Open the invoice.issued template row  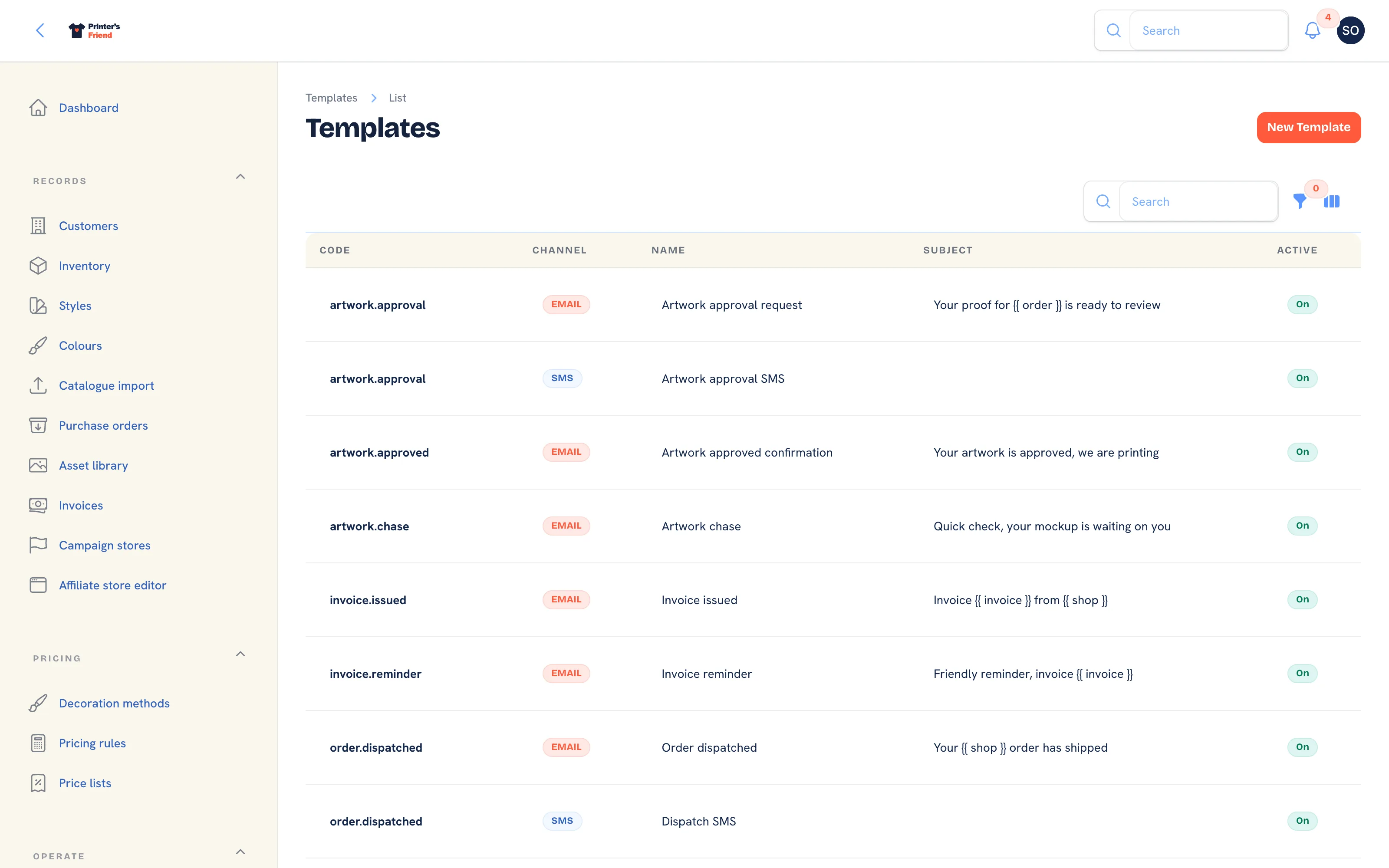pyautogui.click(x=833, y=600)
